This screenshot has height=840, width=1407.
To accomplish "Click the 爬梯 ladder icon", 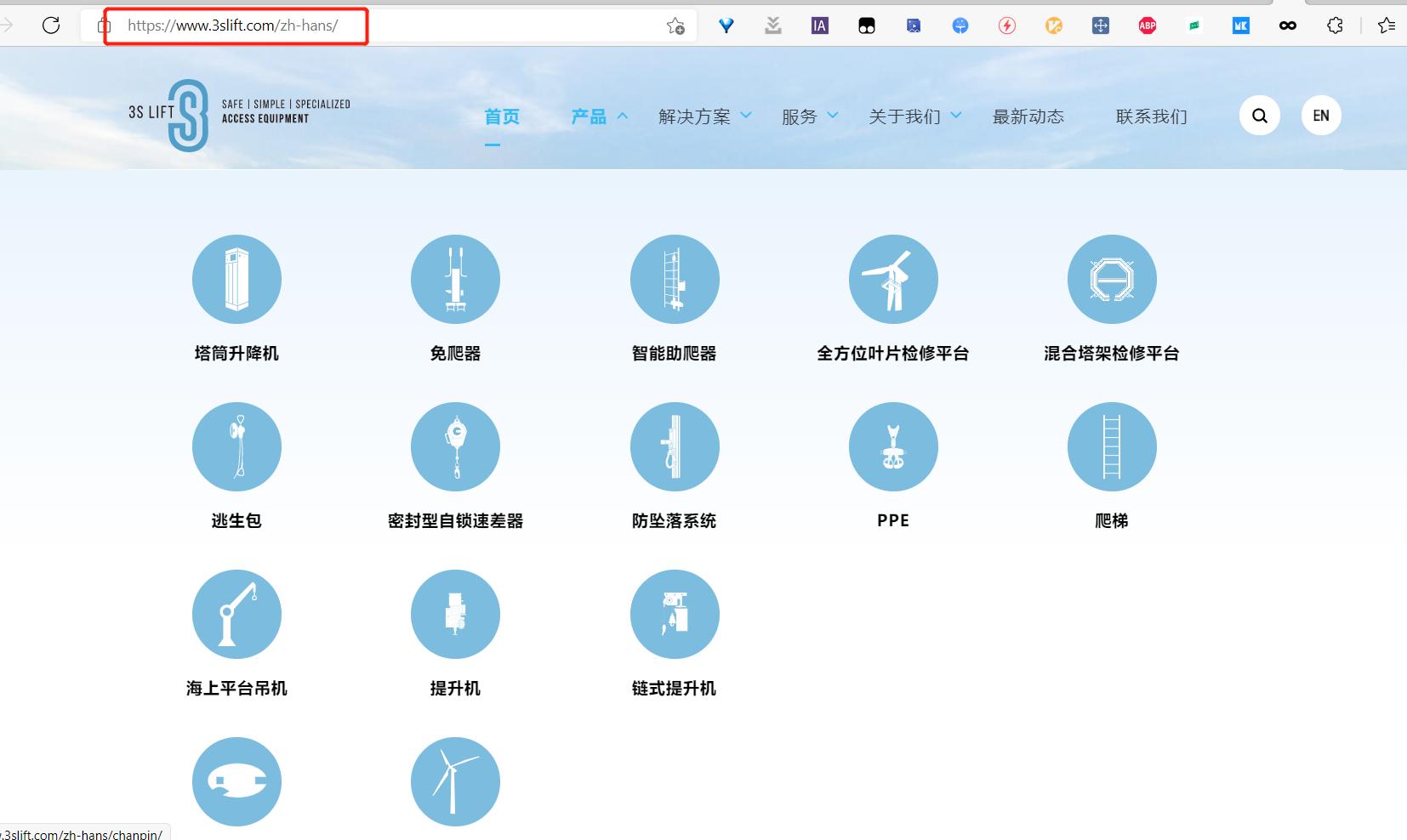I will click(x=1112, y=446).
